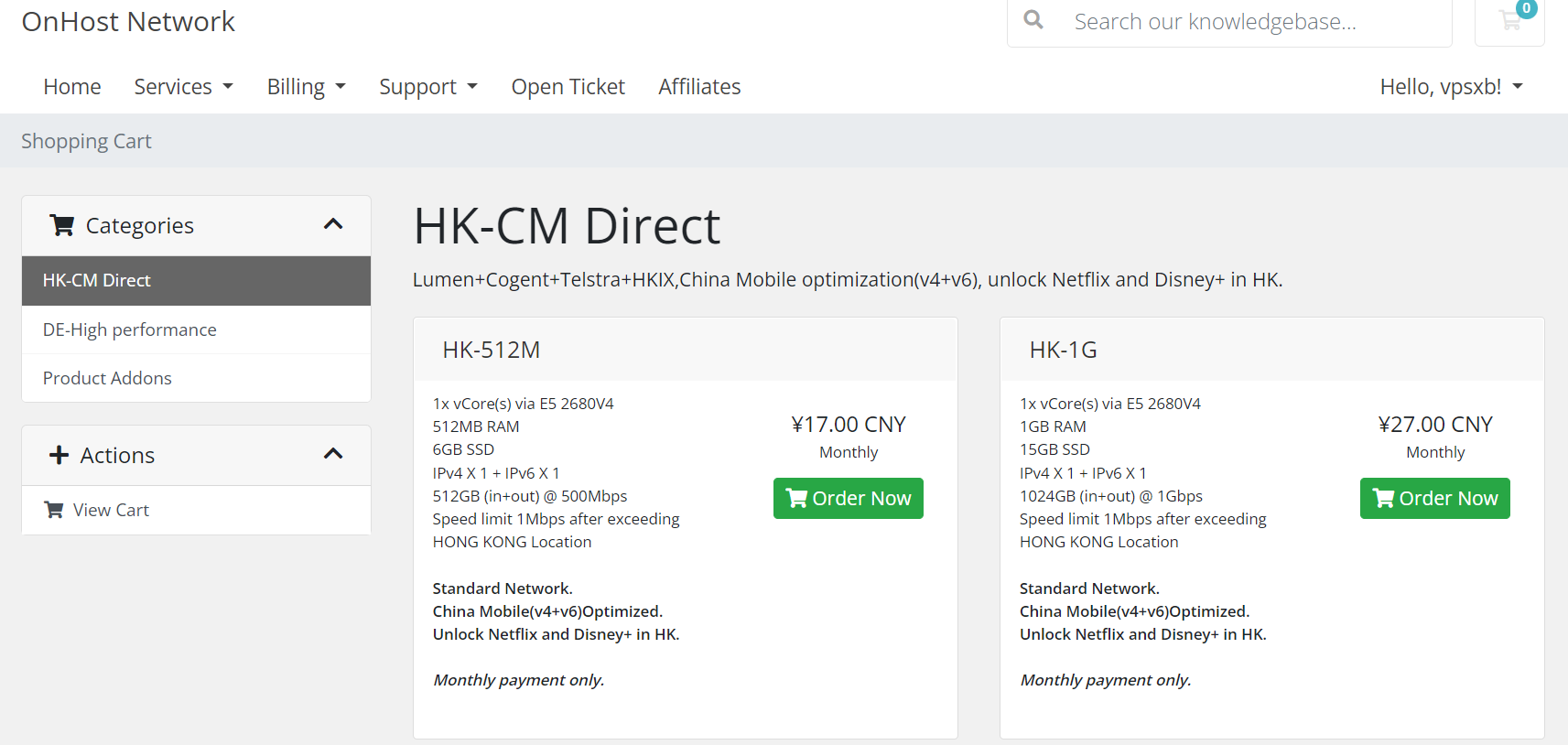Viewport: 1568px width, 745px height.
Task: Open the Affiliates page
Action: [x=699, y=87]
